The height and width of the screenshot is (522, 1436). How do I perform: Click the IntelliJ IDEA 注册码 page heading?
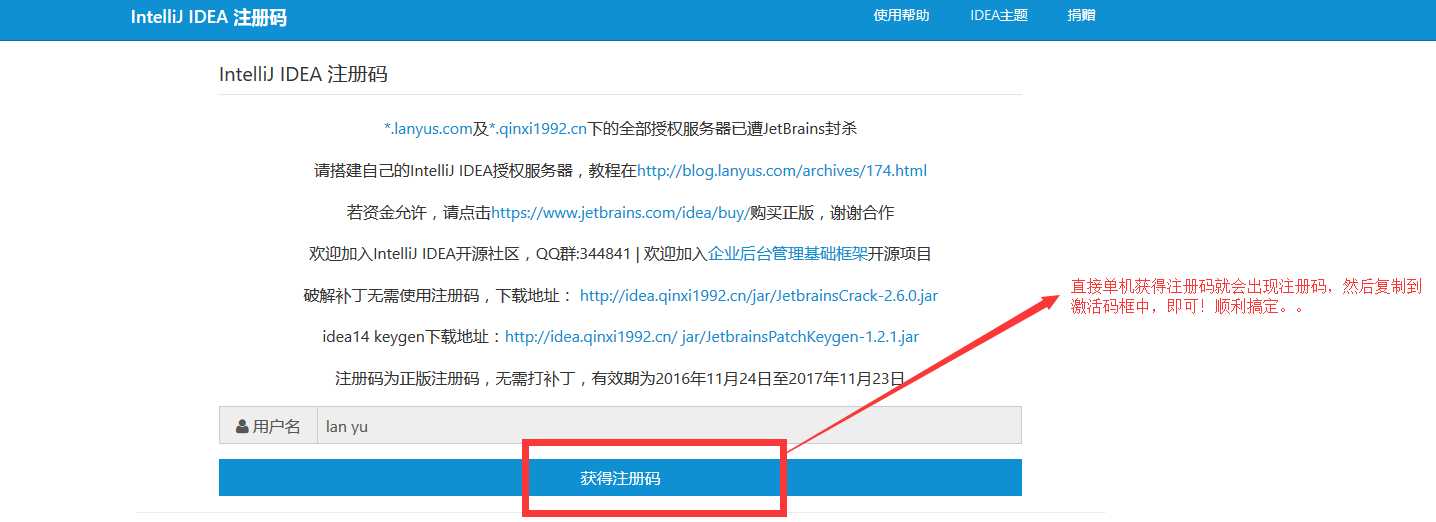pyautogui.click(x=303, y=74)
